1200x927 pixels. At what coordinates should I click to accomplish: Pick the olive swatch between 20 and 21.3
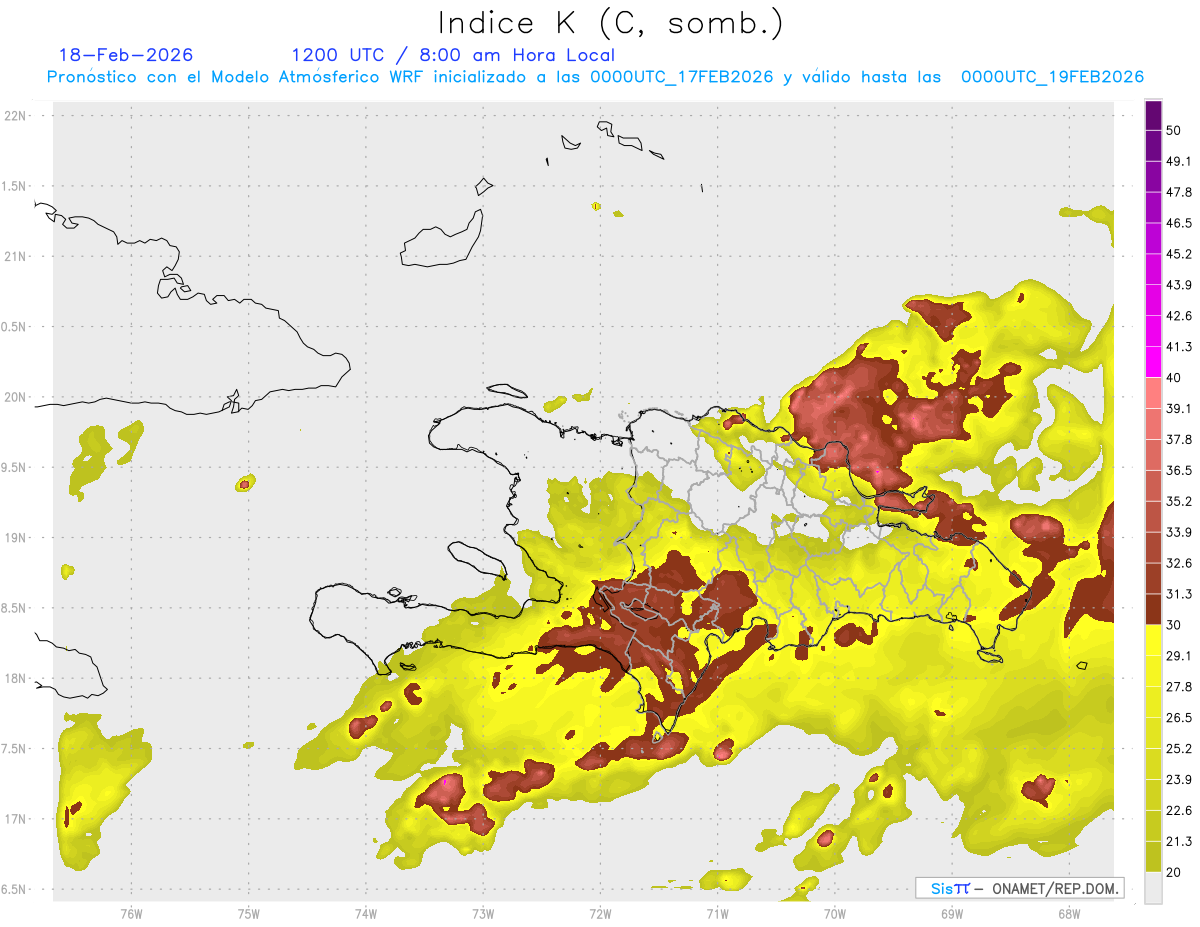click(x=1153, y=856)
